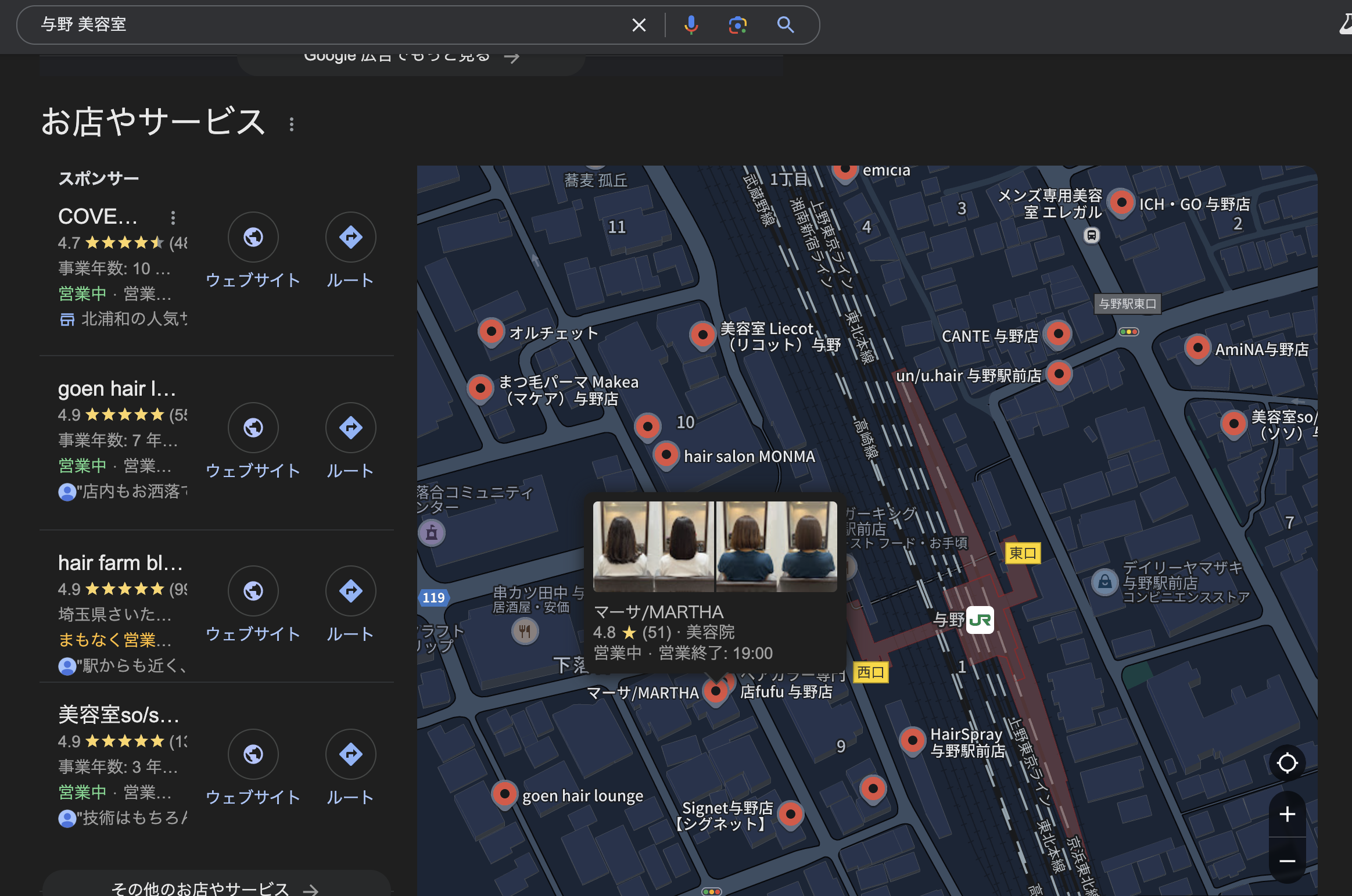Click the スポンサー heading text
The width and height of the screenshot is (1352, 896).
99,178
